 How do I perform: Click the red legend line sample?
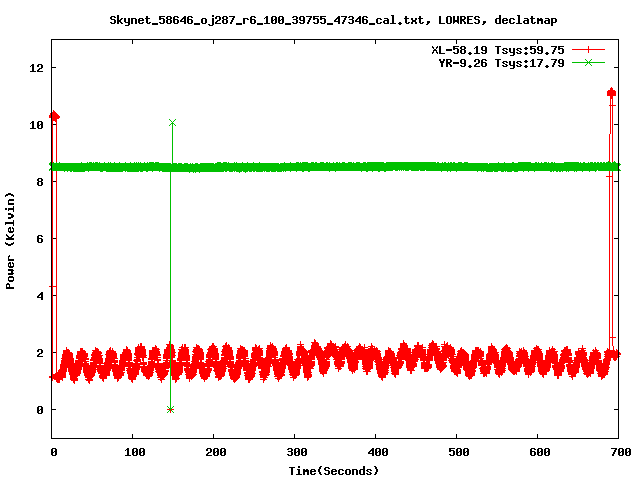click(x=588, y=50)
